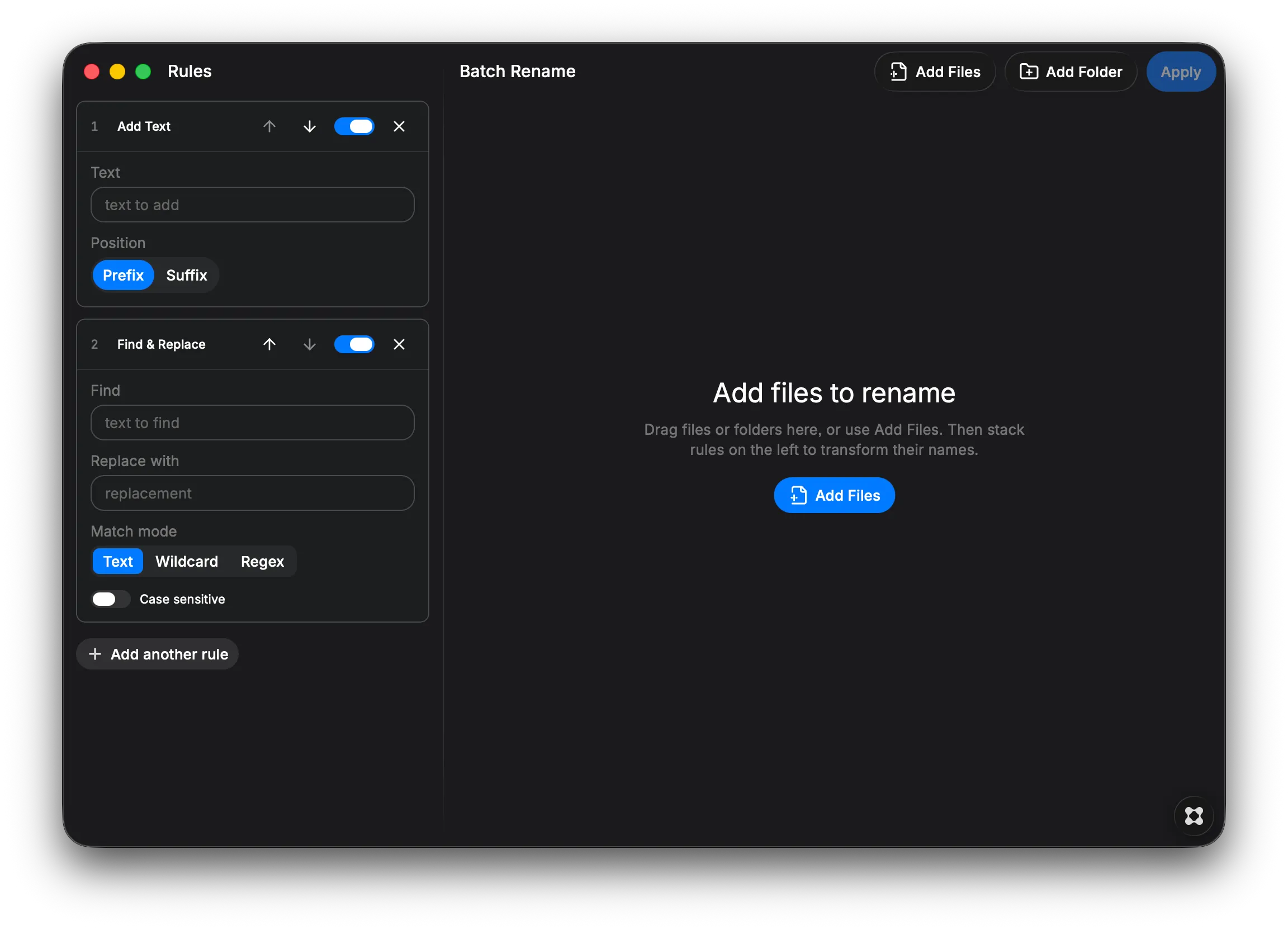Image resolution: width=1288 pixels, height=930 pixels.
Task: Click the 'Batch Rename' title text
Action: click(x=517, y=72)
